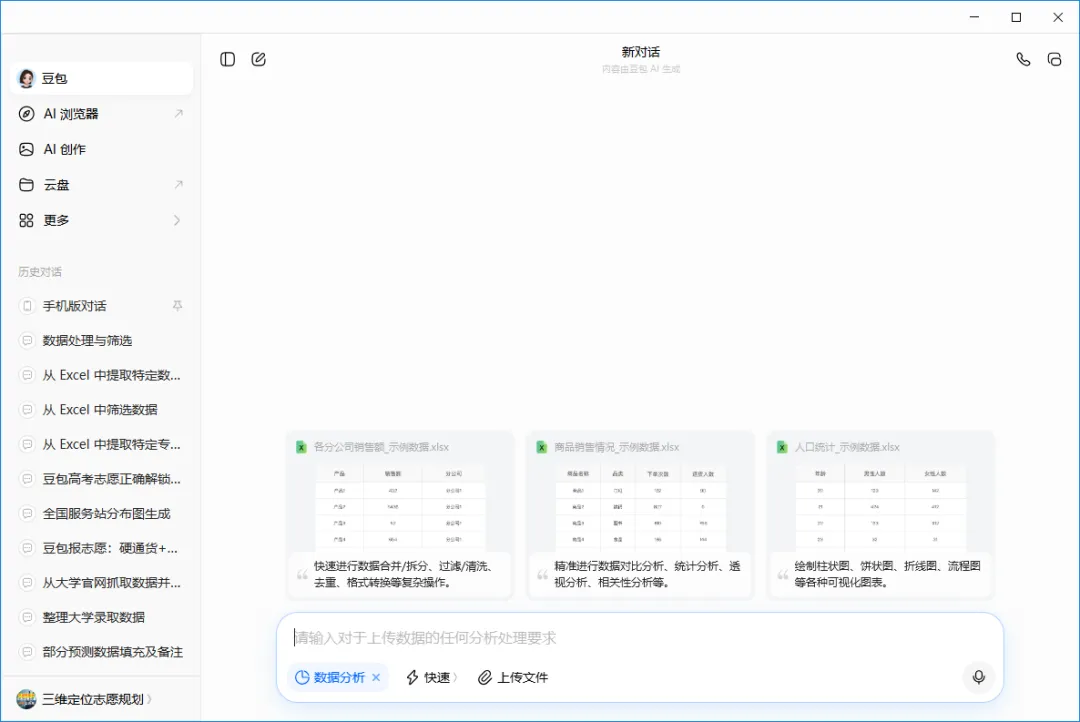
Task: Click the 云盘 folder icon
Action: pos(26,185)
